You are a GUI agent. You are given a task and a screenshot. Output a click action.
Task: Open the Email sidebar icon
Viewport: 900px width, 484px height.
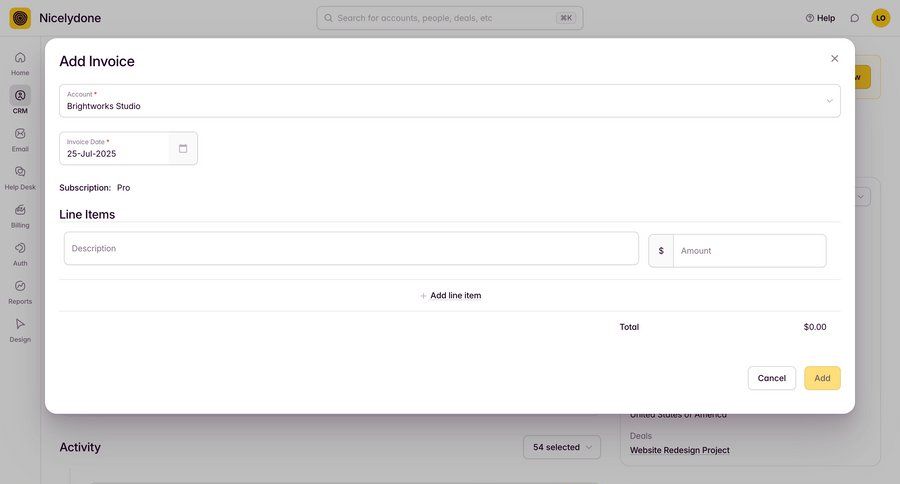[20, 134]
